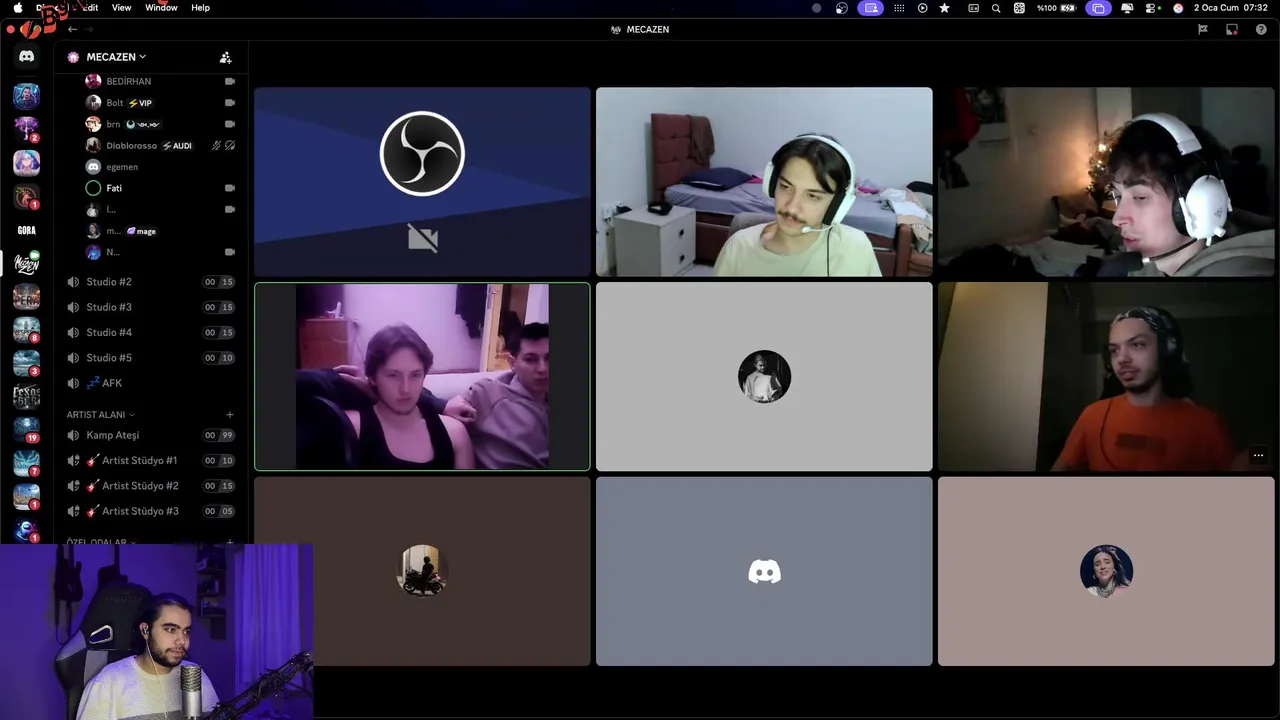Open the Window menu in menu bar

(161, 8)
